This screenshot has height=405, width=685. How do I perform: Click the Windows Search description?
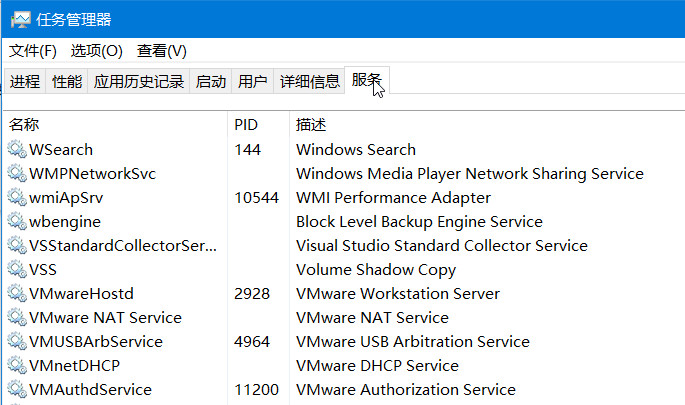[356, 150]
